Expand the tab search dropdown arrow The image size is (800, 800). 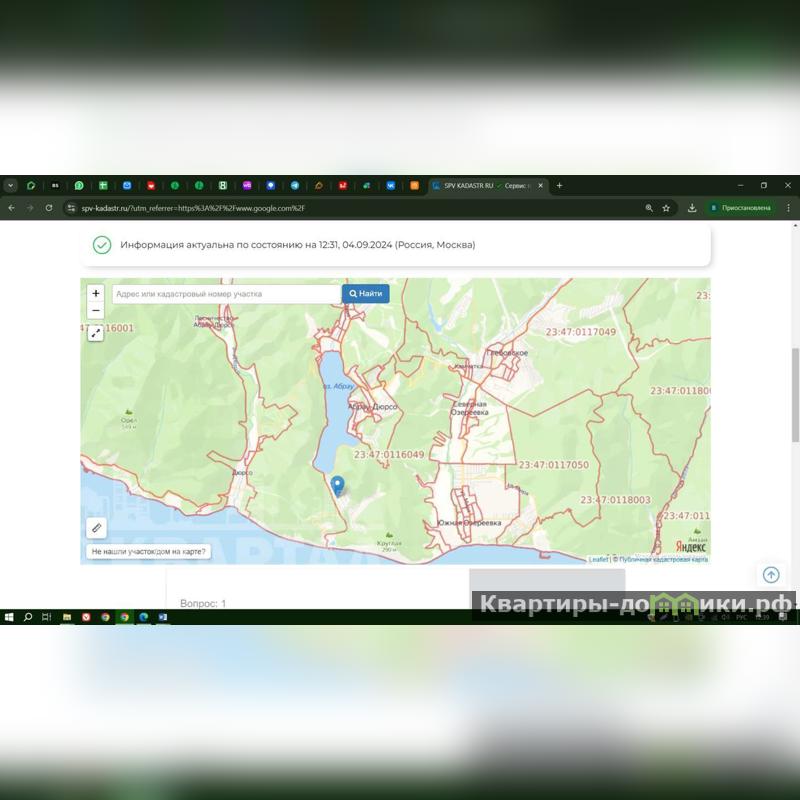click(11, 185)
